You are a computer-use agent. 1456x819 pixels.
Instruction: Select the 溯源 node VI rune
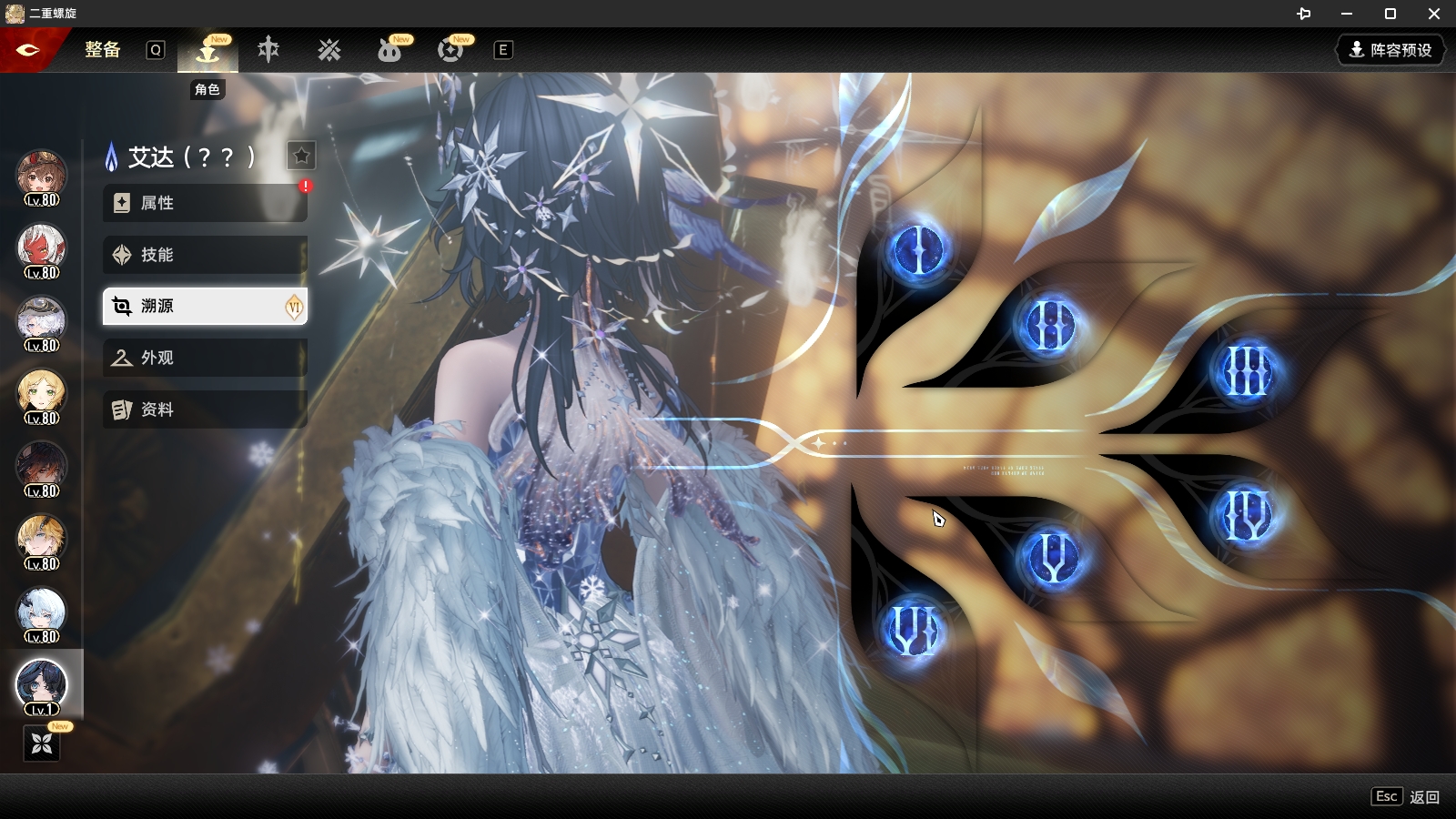point(912,630)
